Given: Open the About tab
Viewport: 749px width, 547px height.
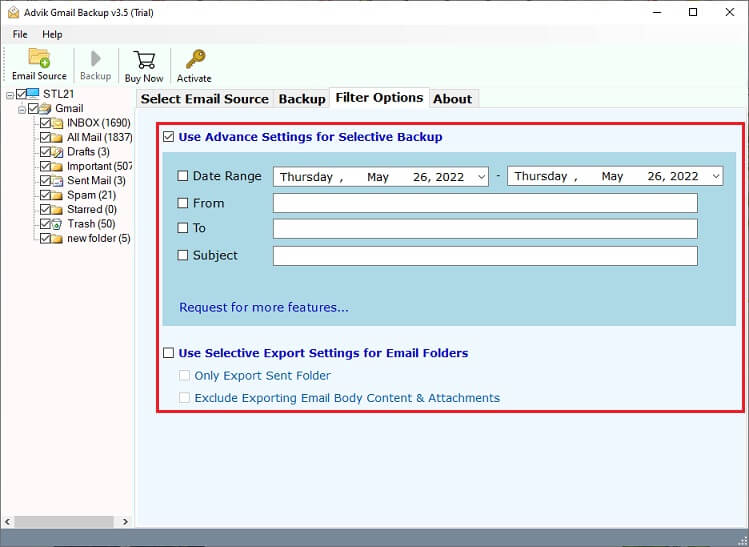Looking at the screenshot, I should point(452,99).
